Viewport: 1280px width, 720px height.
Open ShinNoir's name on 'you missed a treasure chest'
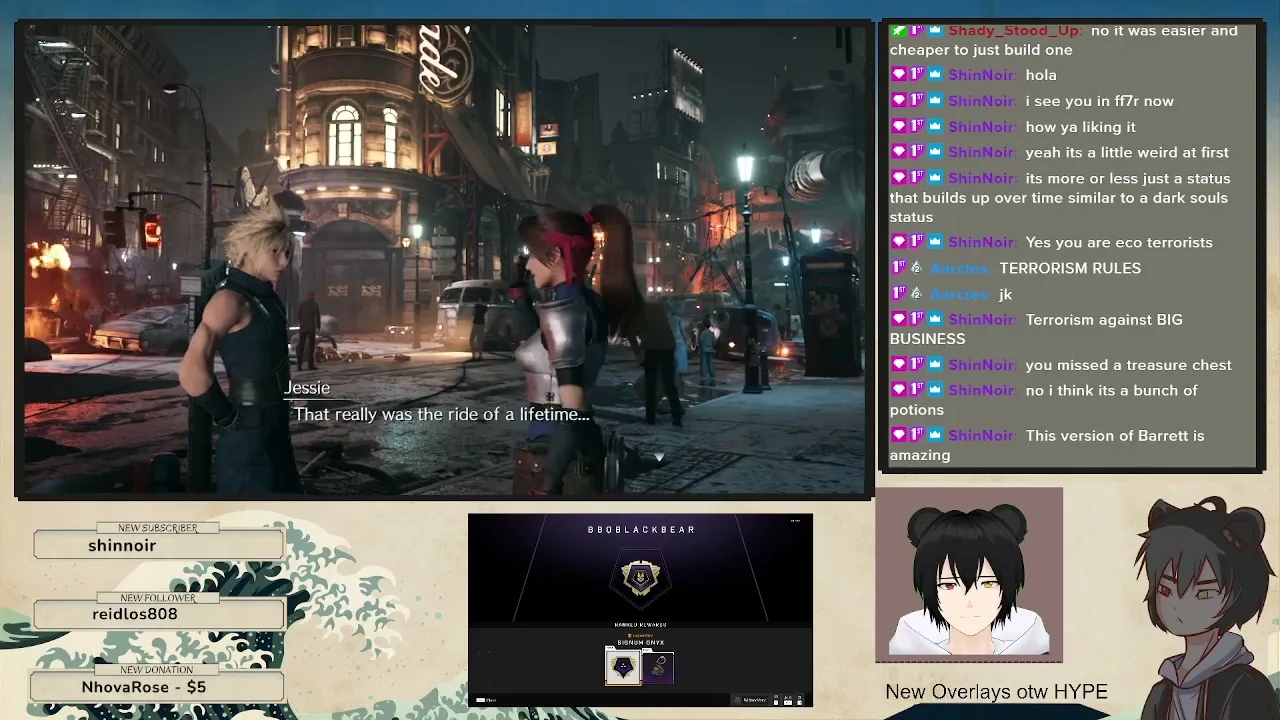point(982,365)
